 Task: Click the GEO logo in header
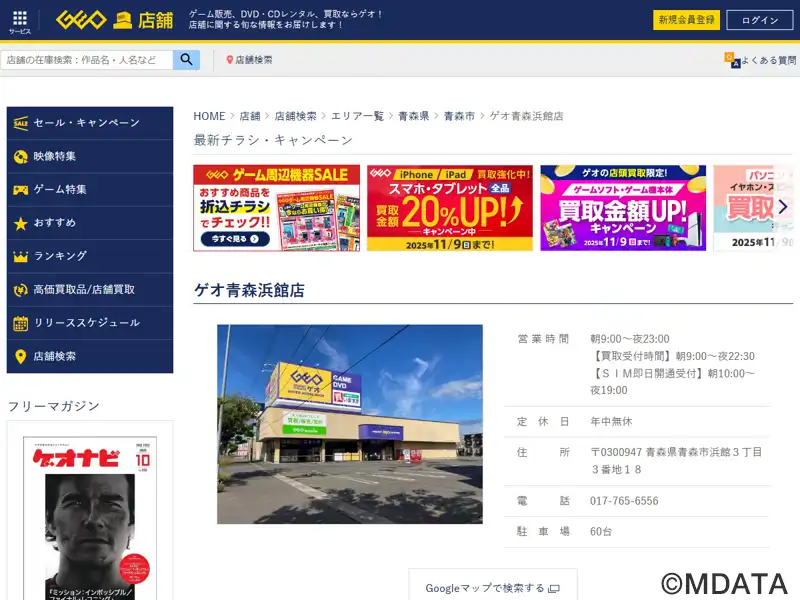pos(81,20)
